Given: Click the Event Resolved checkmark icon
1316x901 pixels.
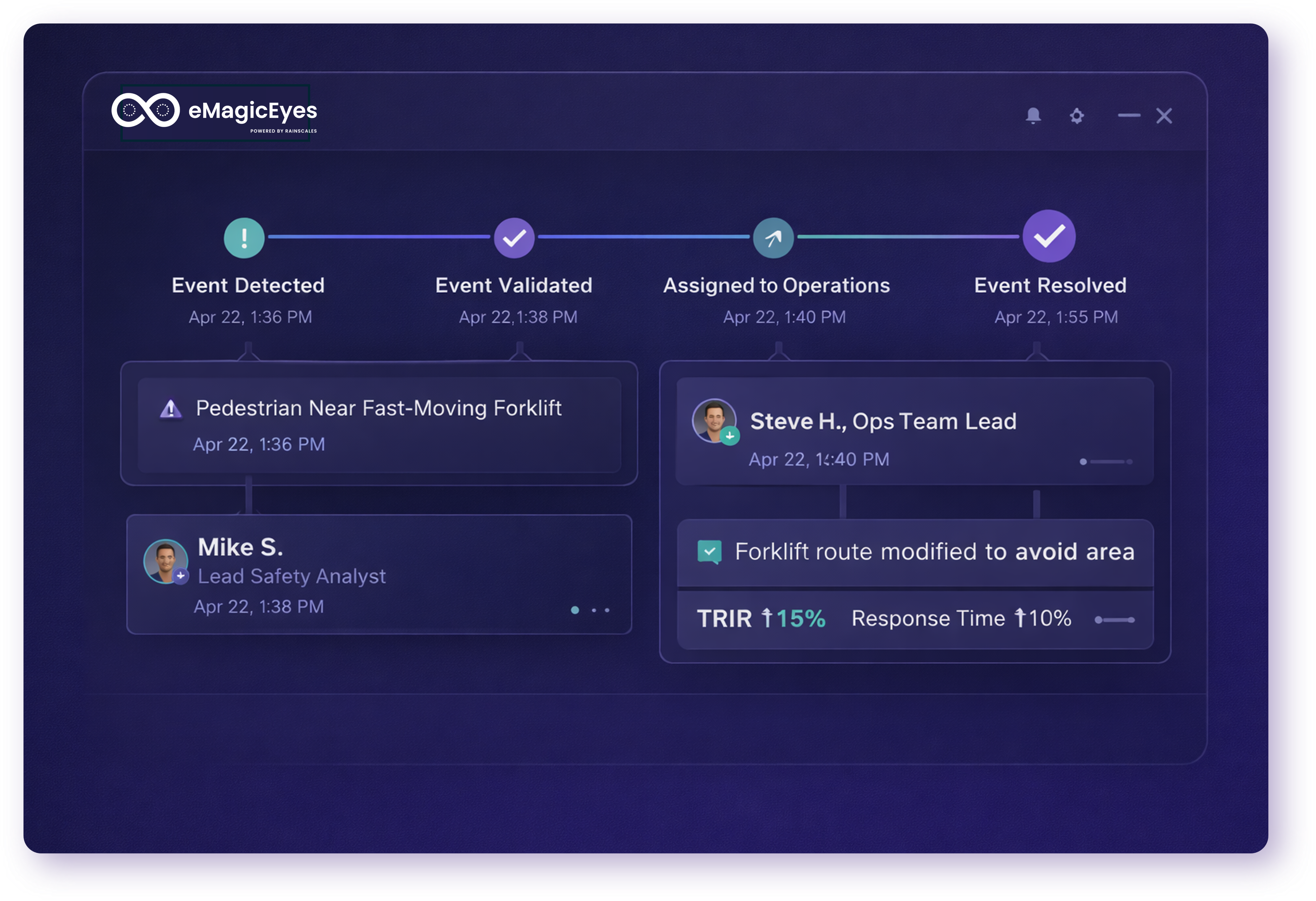Looking at the screenshot, I should coord(1049,237).
